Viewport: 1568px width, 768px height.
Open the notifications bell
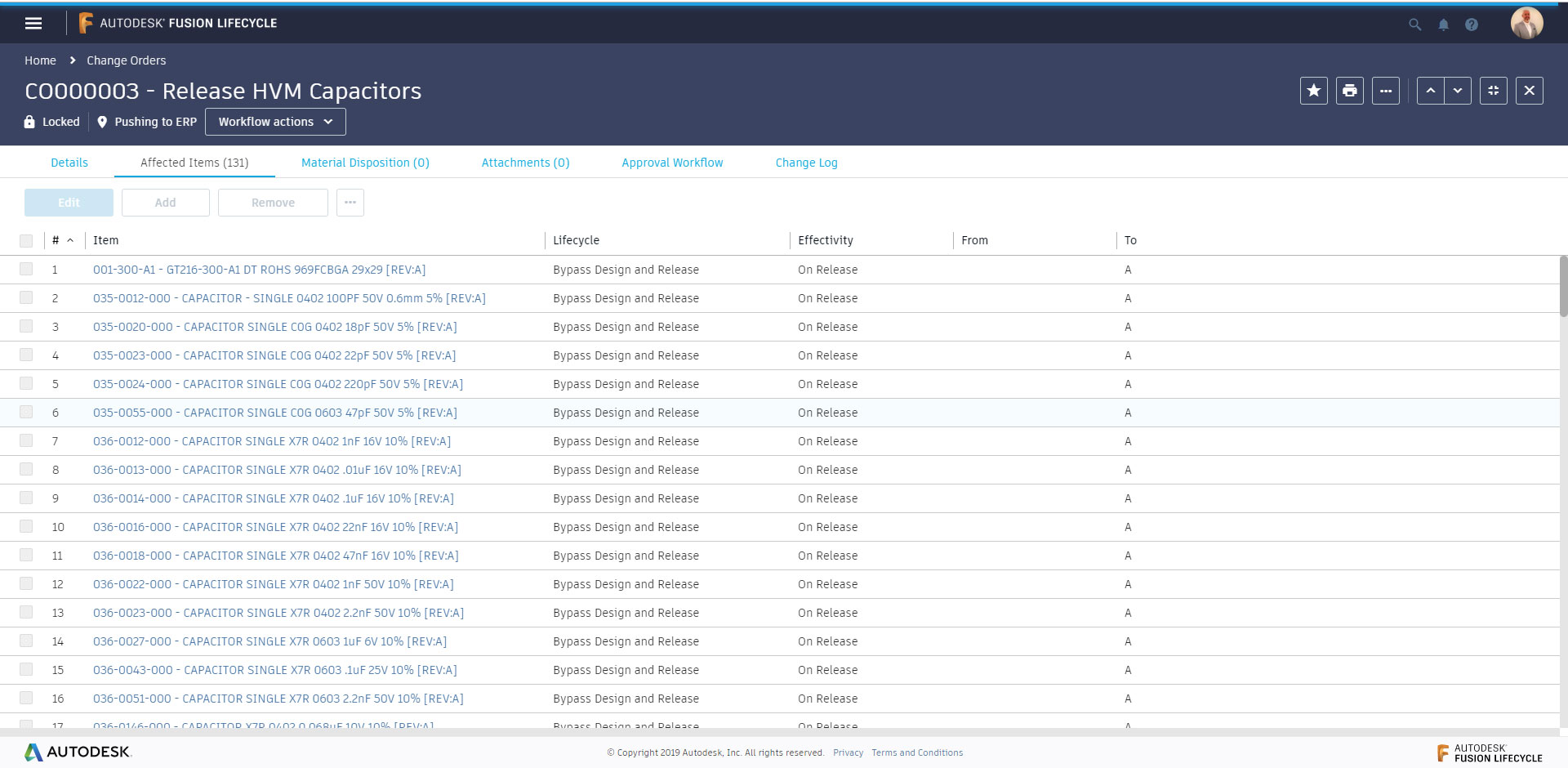click(x=1443, y=25)
